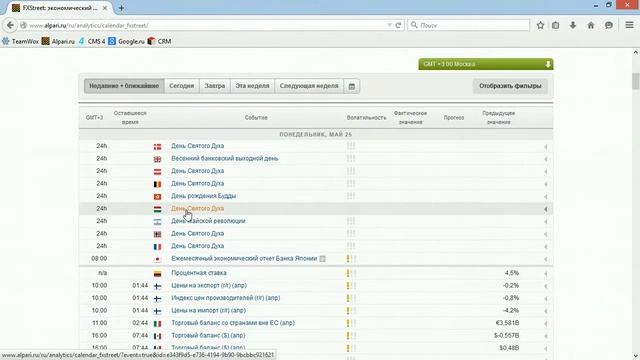This screenshot has width=640, height=360.
Task: Click previous value €3,581B cell
Action: click(507, 323)
